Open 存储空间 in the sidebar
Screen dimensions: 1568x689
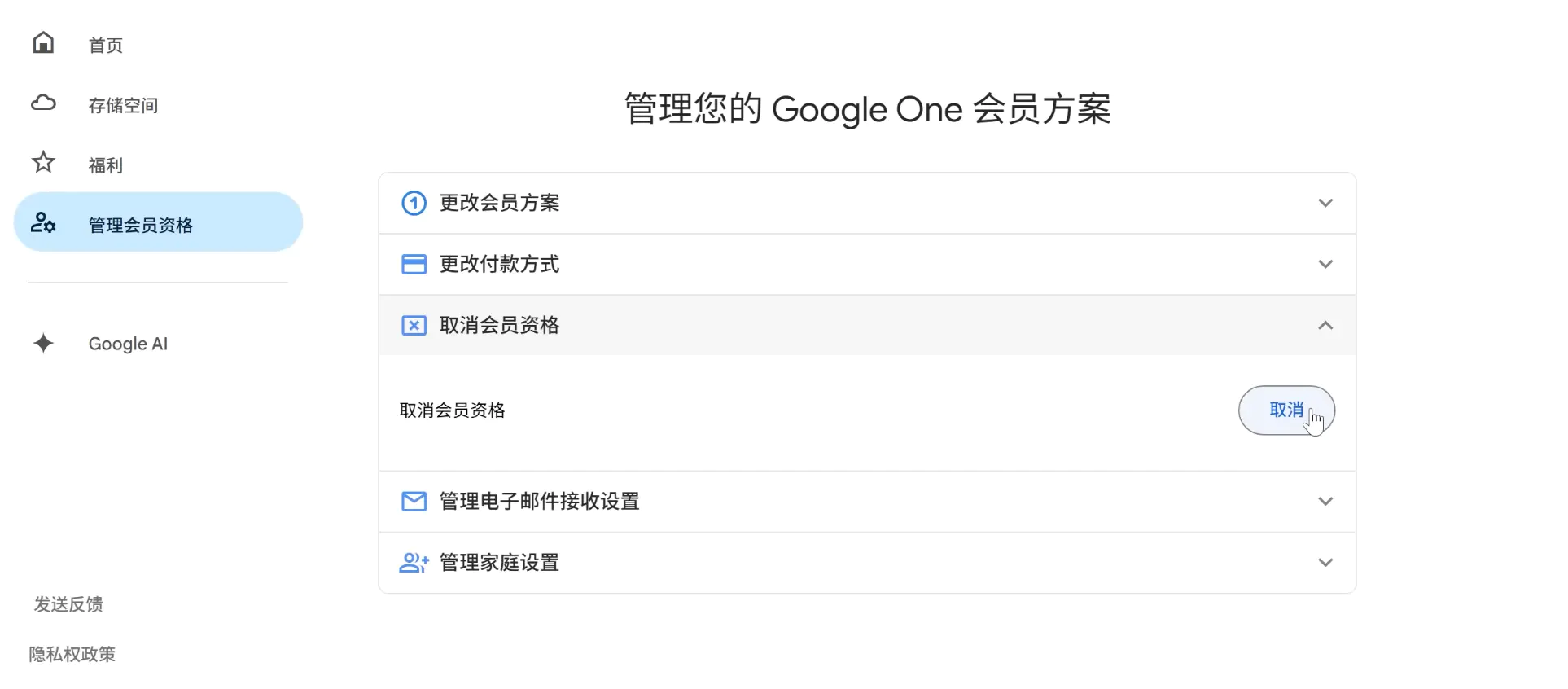(123, 105)
